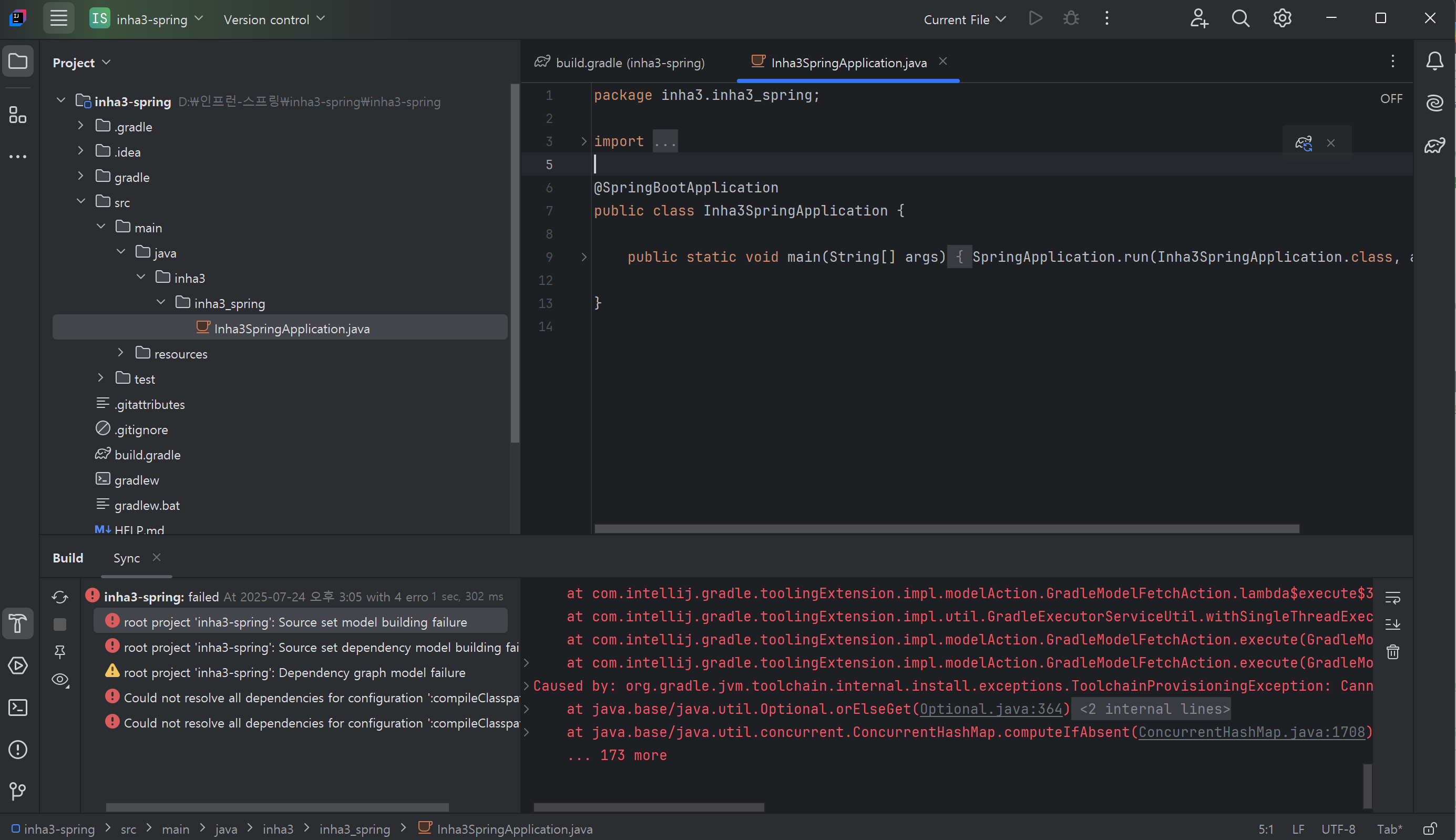This screenshot has height=840, width=1456.
Task: Open the Problems tool window icon
Action: click(x=18, y=750)
